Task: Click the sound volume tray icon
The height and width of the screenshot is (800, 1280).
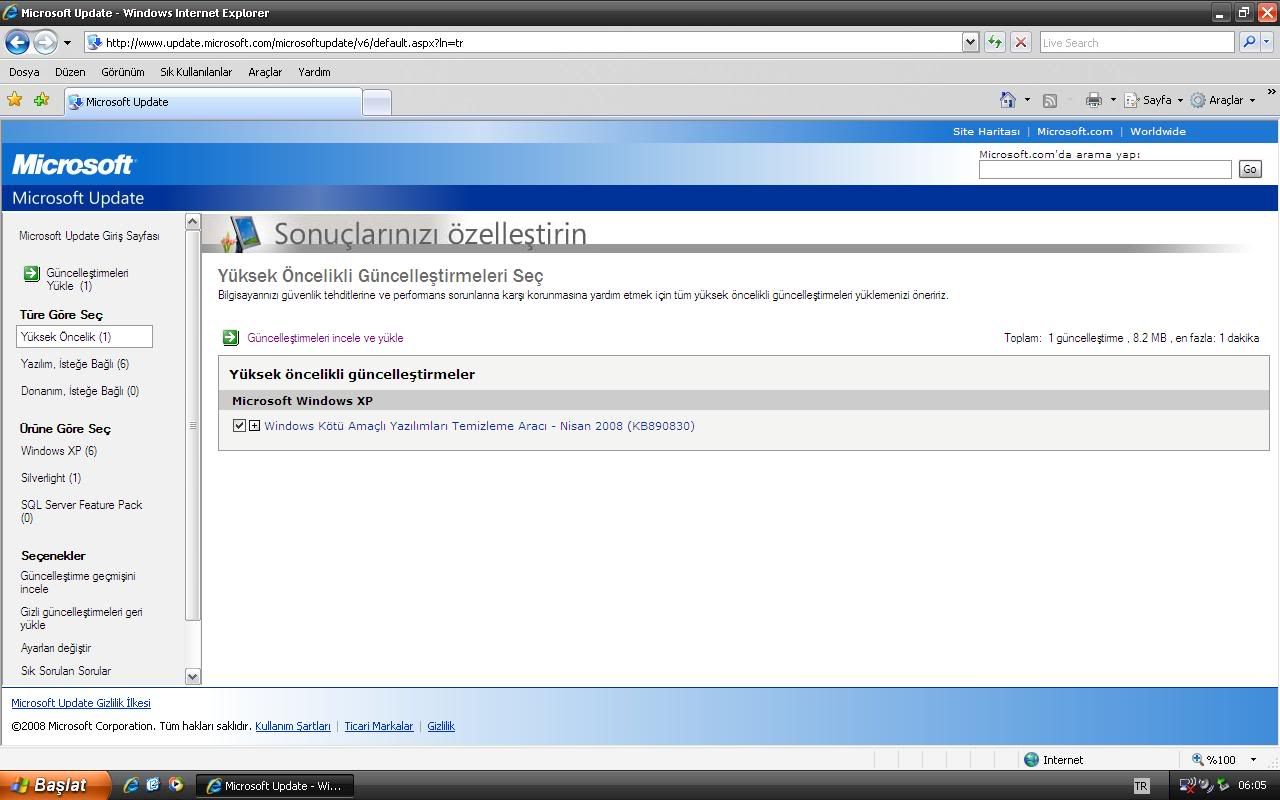Action: click(x=1205, y=786)
